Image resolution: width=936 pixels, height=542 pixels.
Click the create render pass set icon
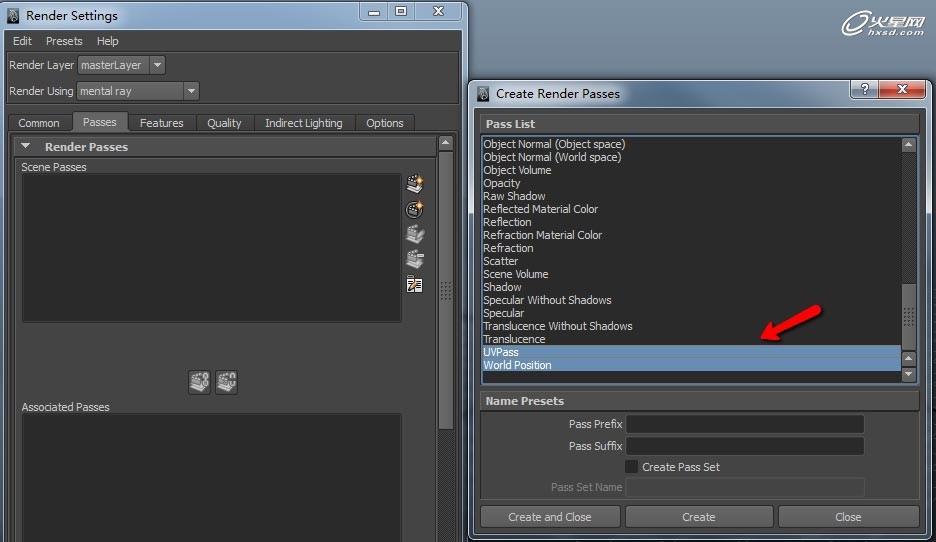[x=415, y=210]
